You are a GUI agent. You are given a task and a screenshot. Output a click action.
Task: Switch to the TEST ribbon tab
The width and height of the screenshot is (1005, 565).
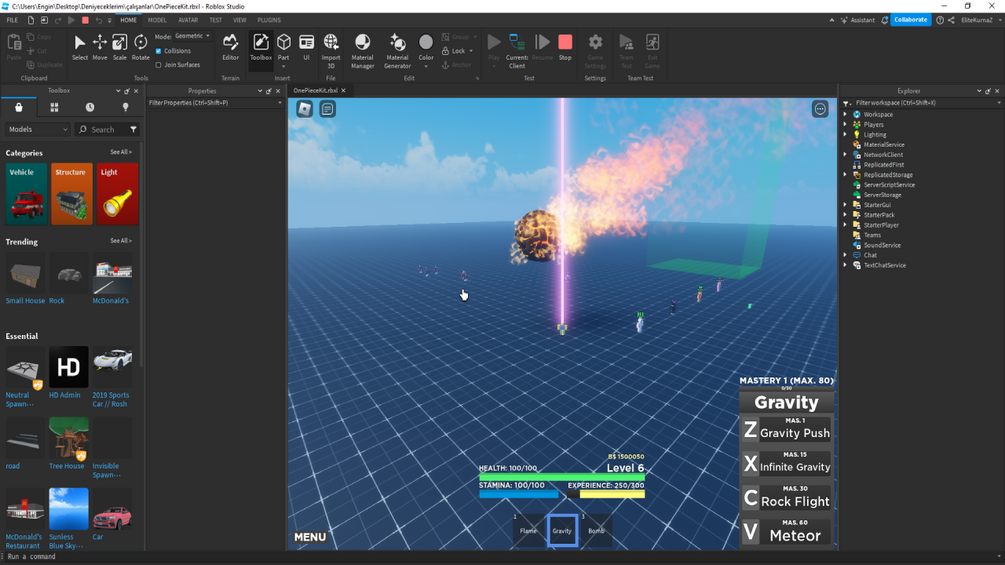point(215,20)
